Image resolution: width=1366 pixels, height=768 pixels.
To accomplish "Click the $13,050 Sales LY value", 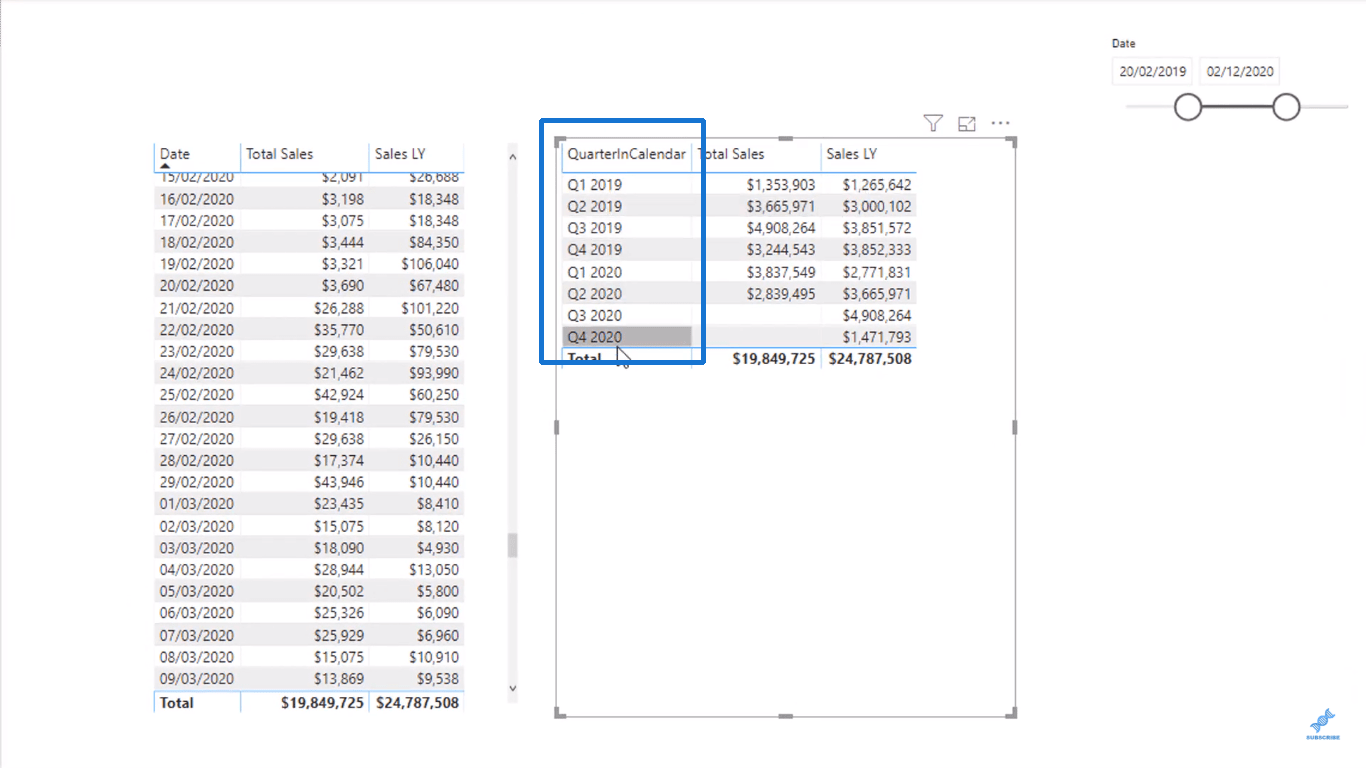I will [x=434, y=569].
